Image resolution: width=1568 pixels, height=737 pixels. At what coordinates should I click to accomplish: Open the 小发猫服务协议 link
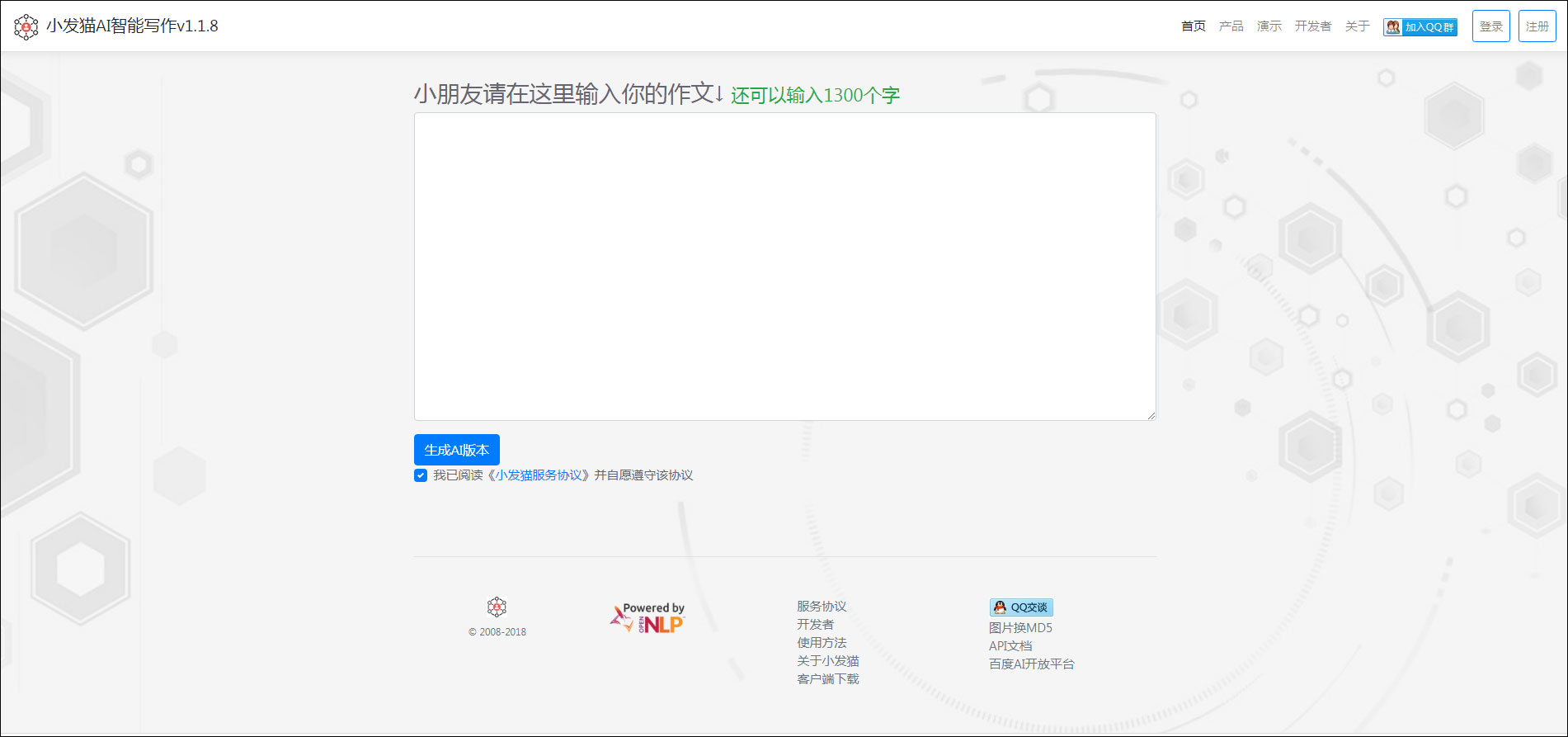[539, 475]
